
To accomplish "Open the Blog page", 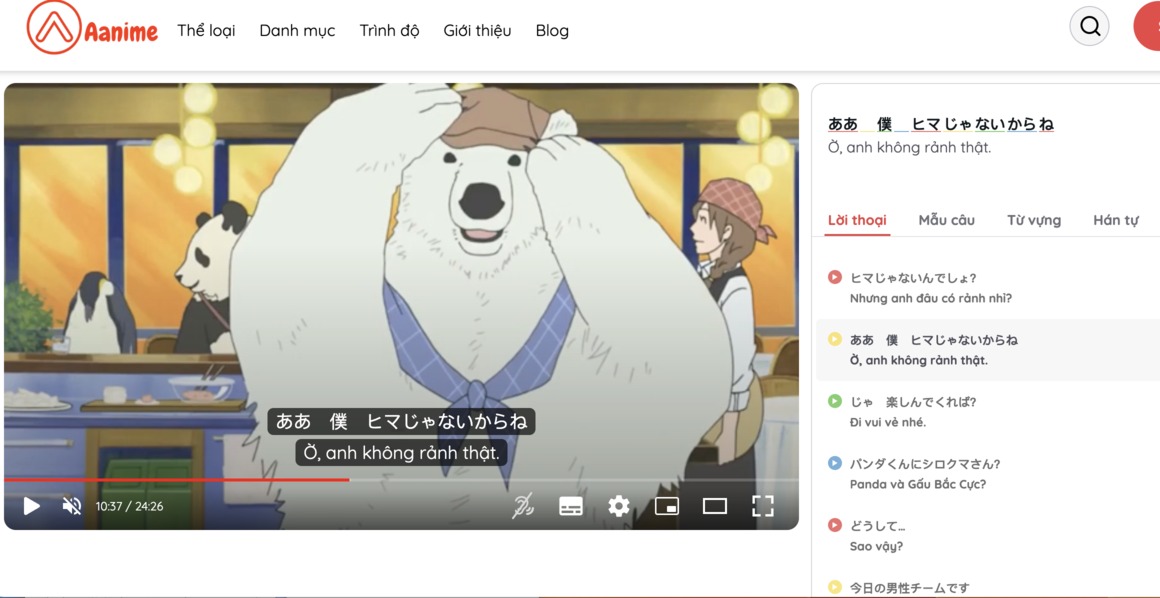I will 552,30.
